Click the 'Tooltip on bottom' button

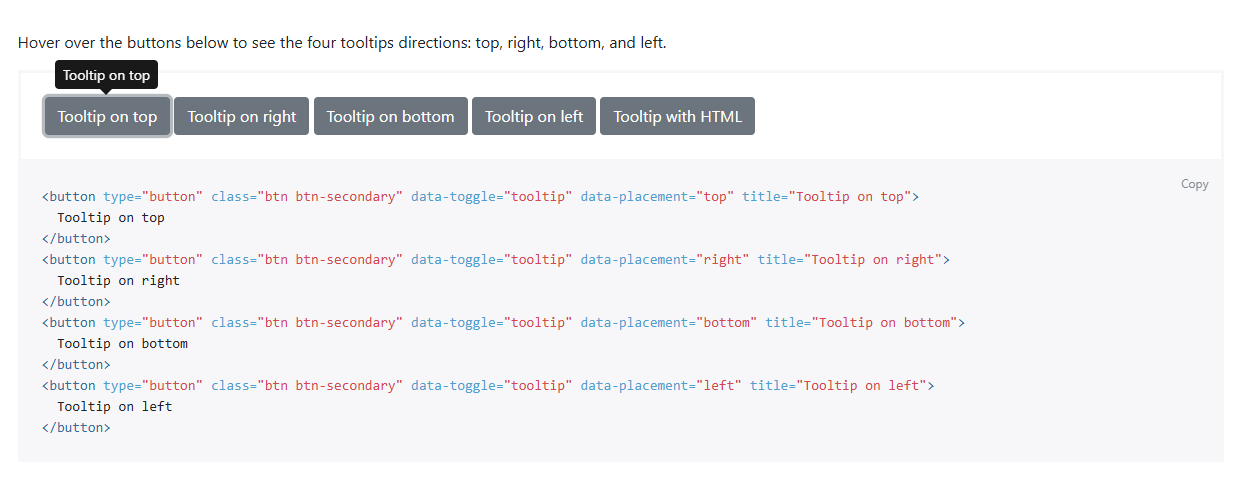tap(390, 116)
